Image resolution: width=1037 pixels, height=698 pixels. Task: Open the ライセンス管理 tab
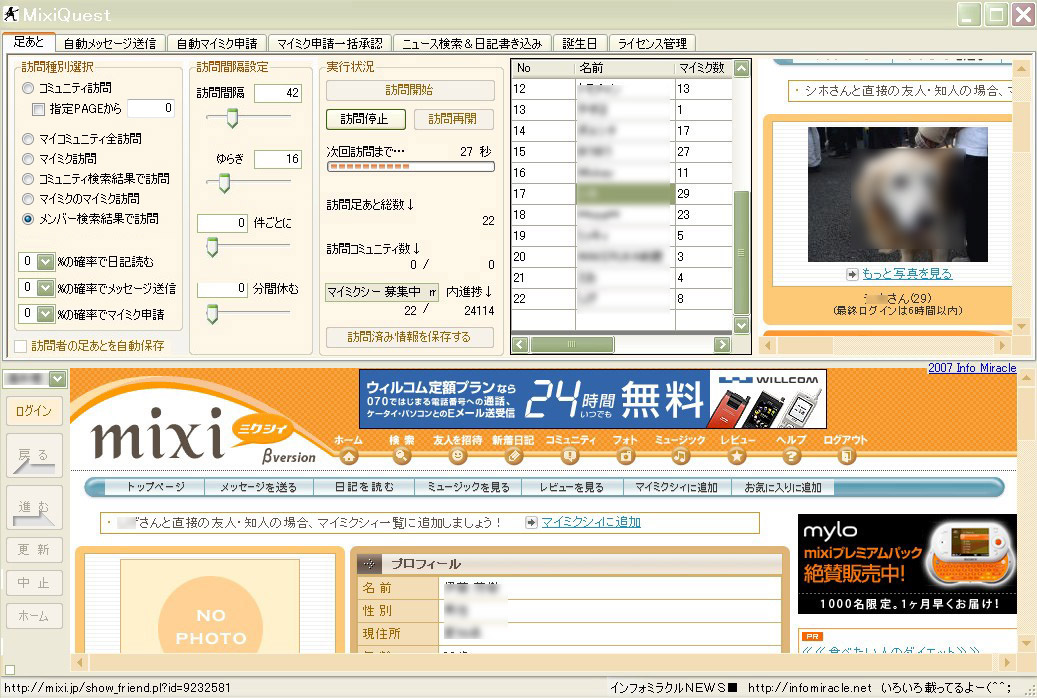pyautogui.click(x=652, y=44)
